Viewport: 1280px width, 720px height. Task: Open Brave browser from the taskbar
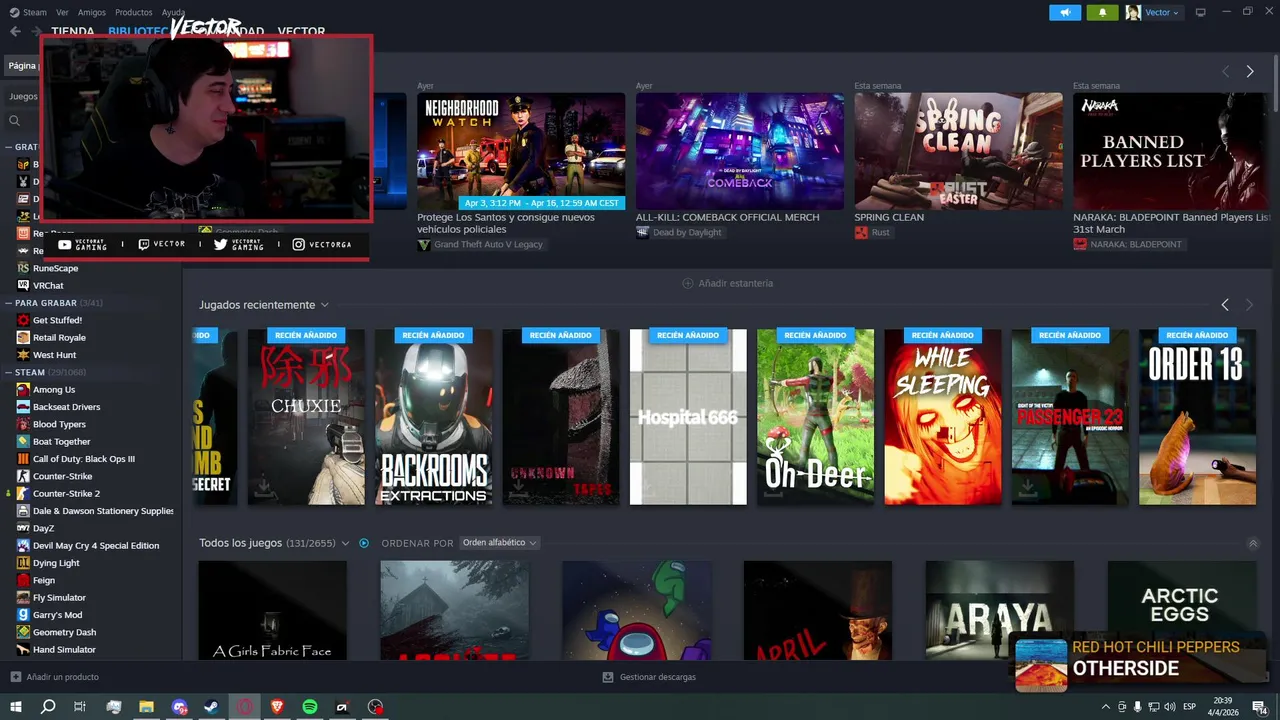(x=277, y=707)
